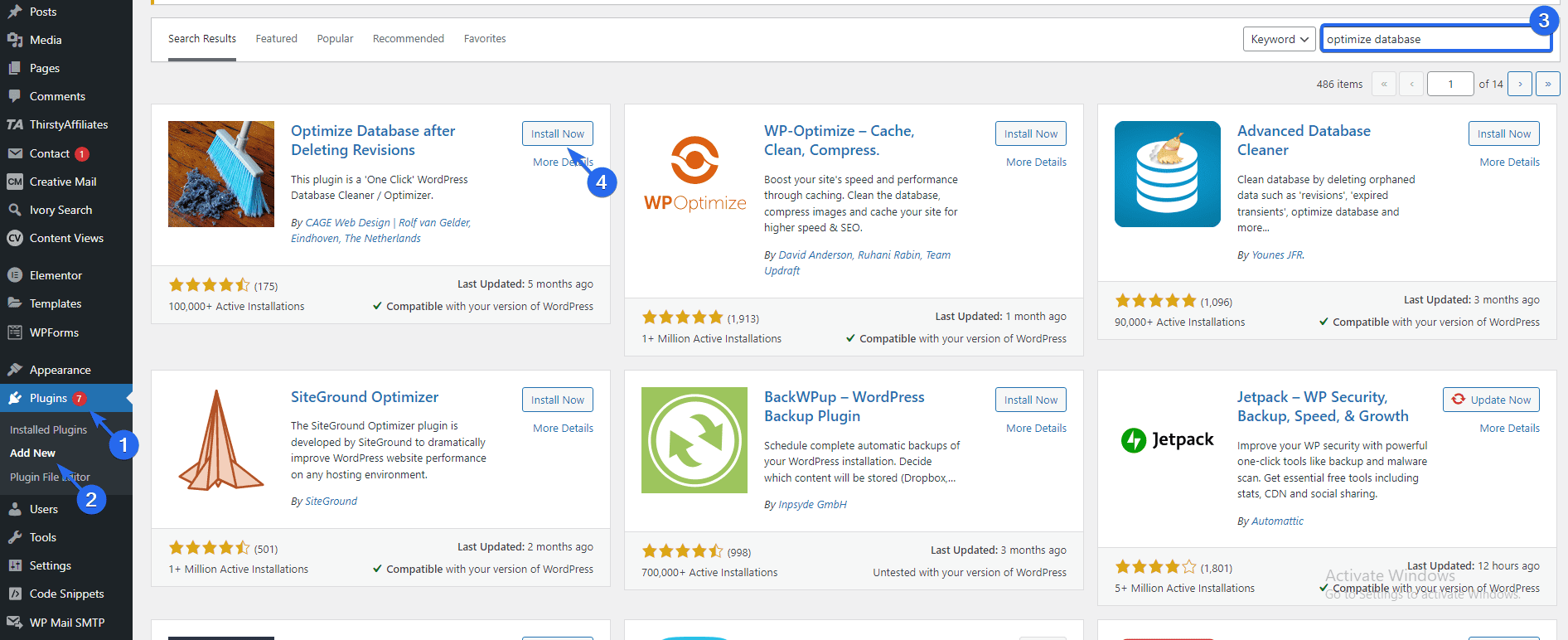Click the Appearance paintbrush icon
The image size is (1568, 640).
coord(15,370)
